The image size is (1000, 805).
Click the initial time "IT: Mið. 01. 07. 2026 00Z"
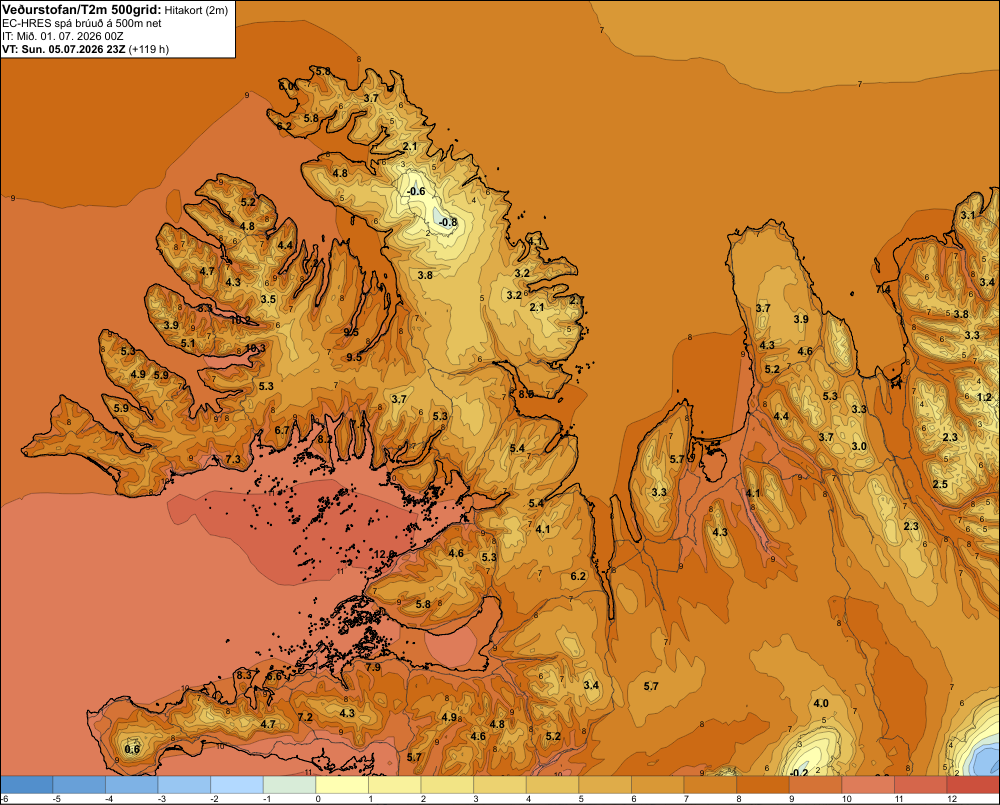click(63, 36)
